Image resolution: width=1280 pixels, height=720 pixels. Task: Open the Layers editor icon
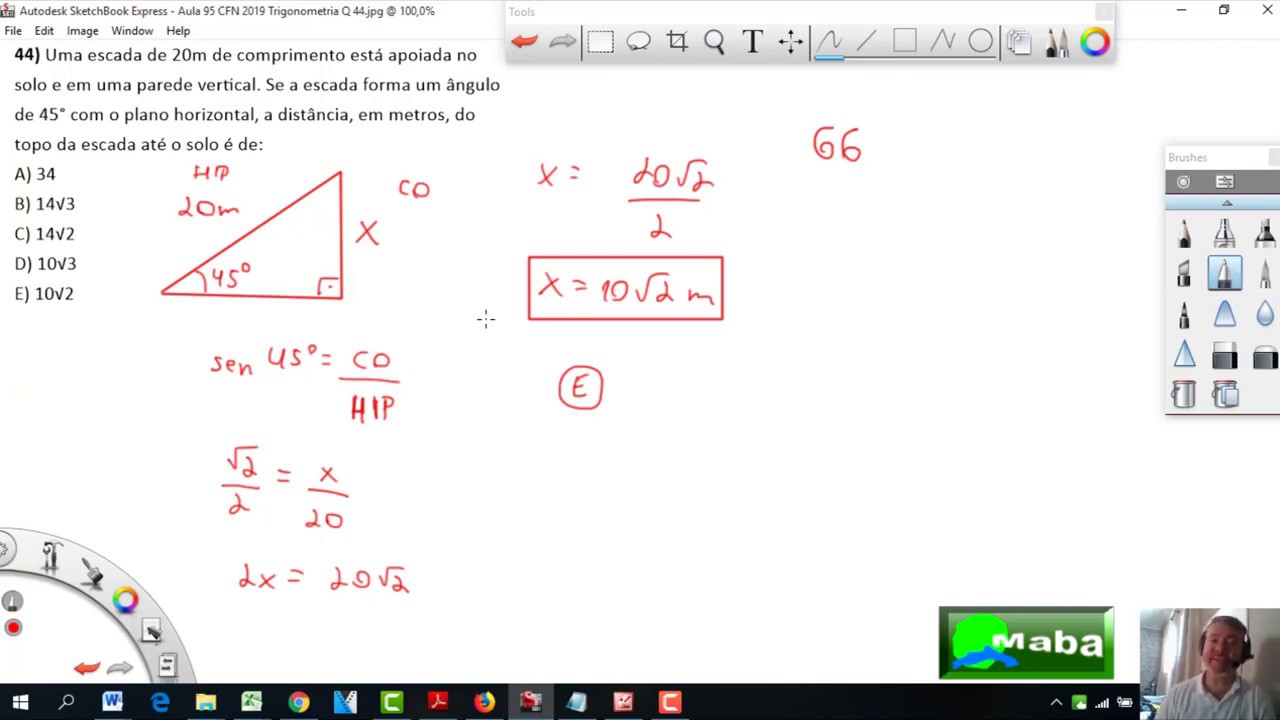[1019, 42]
